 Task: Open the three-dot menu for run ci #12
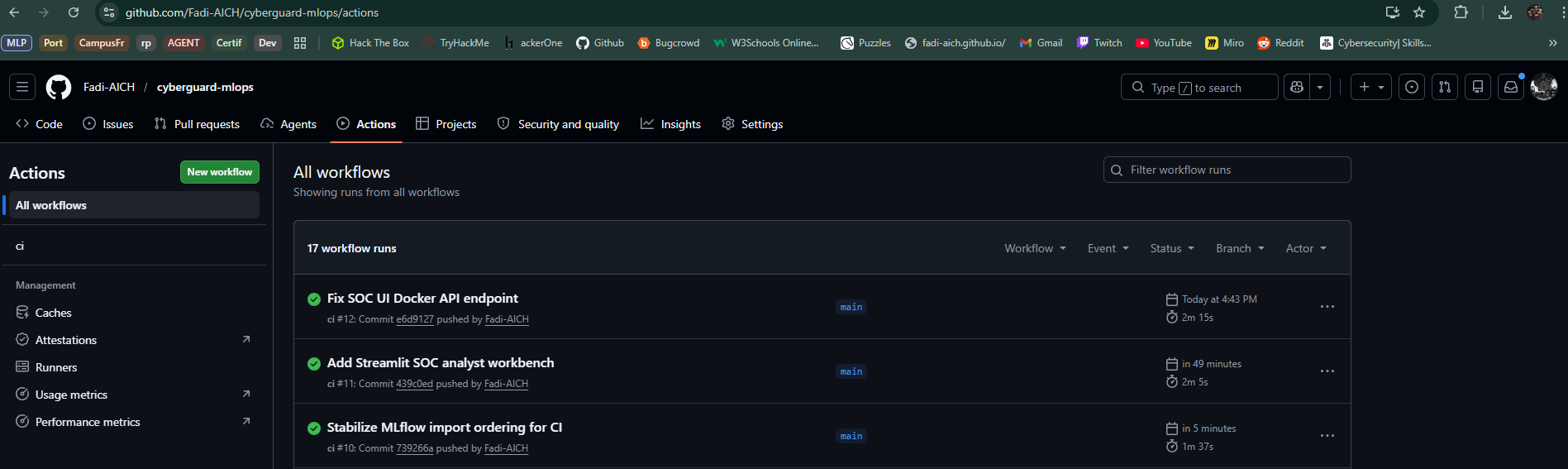click(1327, 307)
